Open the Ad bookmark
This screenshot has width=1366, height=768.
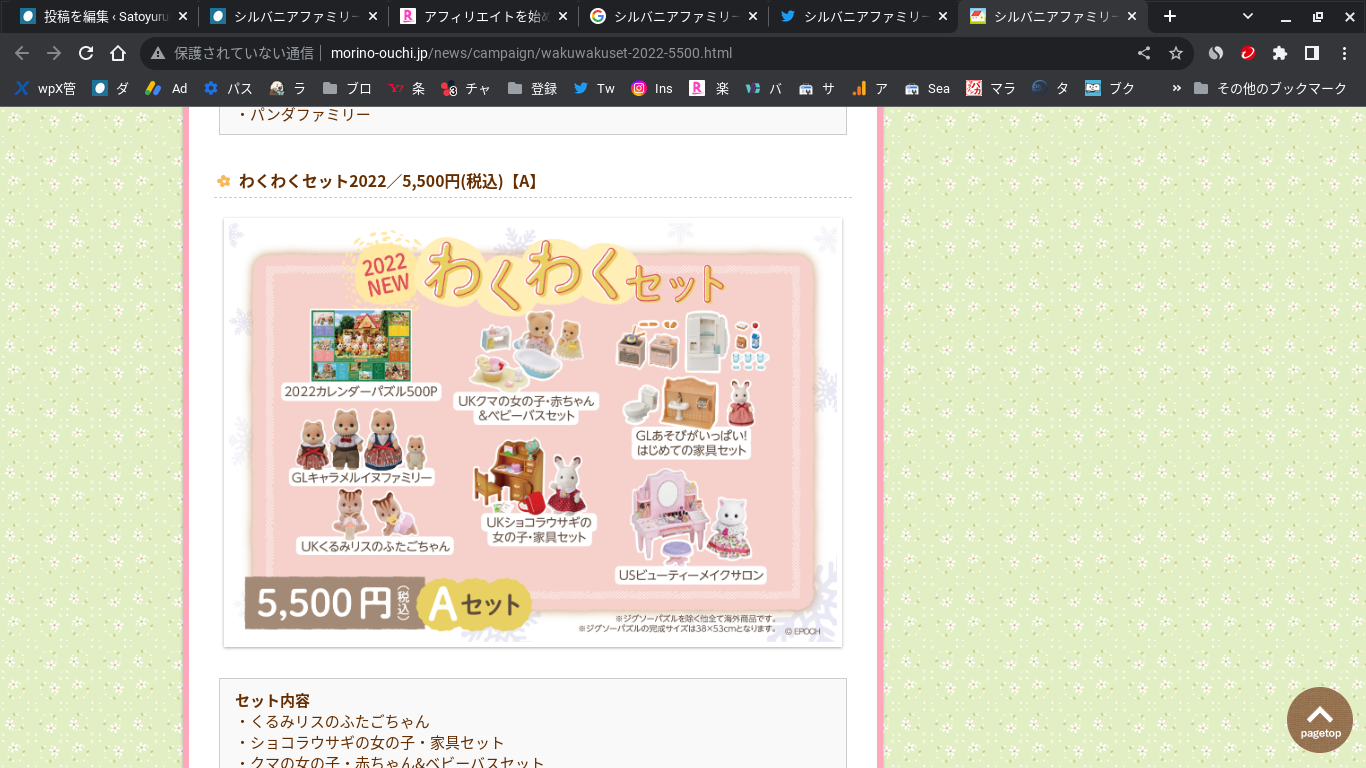pyautogui.click(x=167, y=88)
